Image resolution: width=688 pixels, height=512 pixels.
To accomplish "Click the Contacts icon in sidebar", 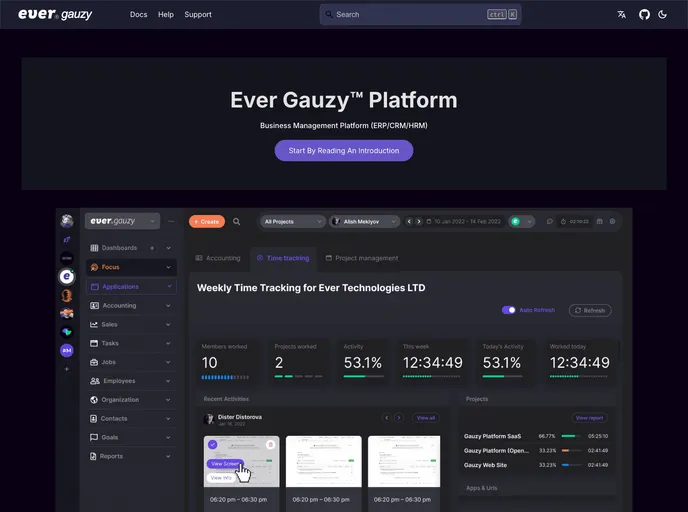I will (x=93, y=419).
